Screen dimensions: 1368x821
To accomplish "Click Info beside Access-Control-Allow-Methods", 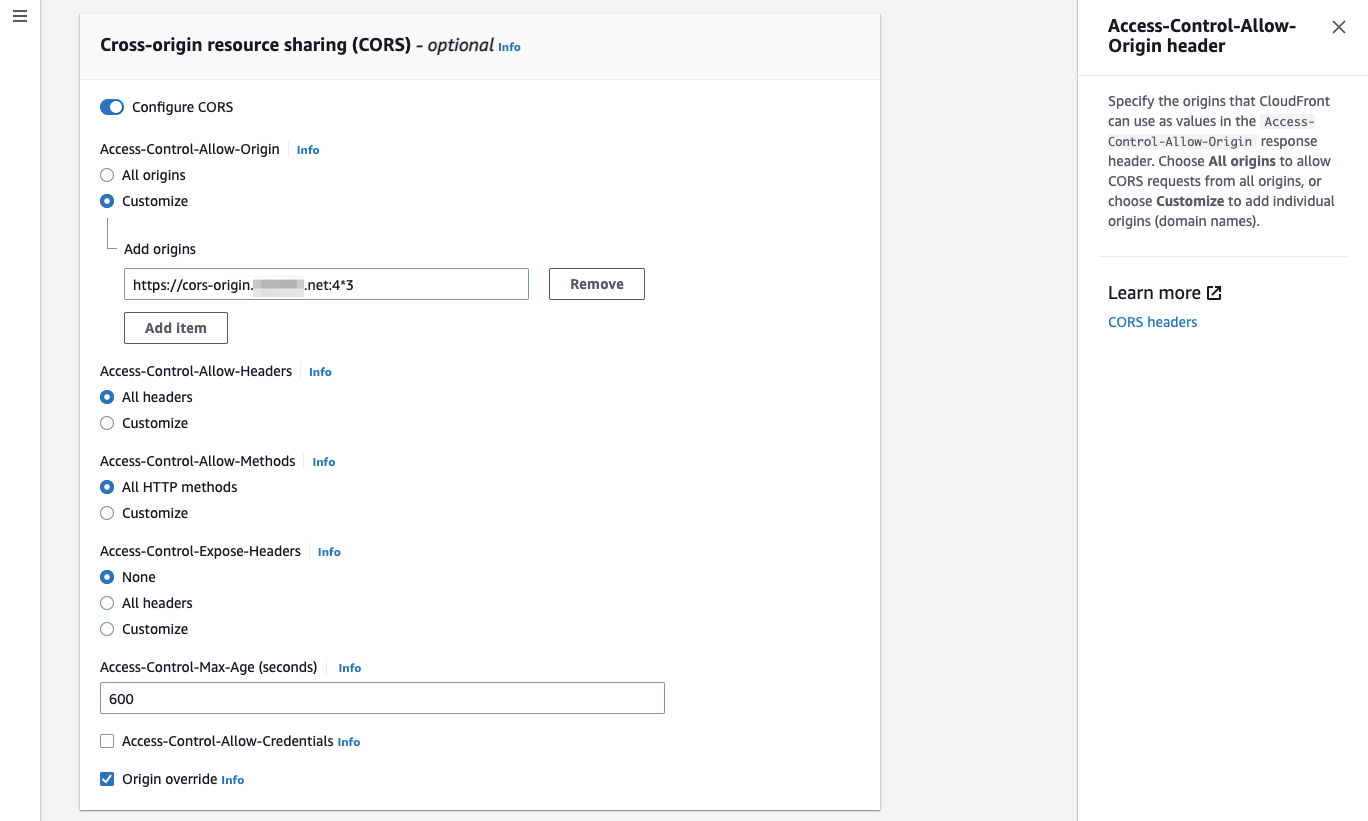I will [323, 462].
